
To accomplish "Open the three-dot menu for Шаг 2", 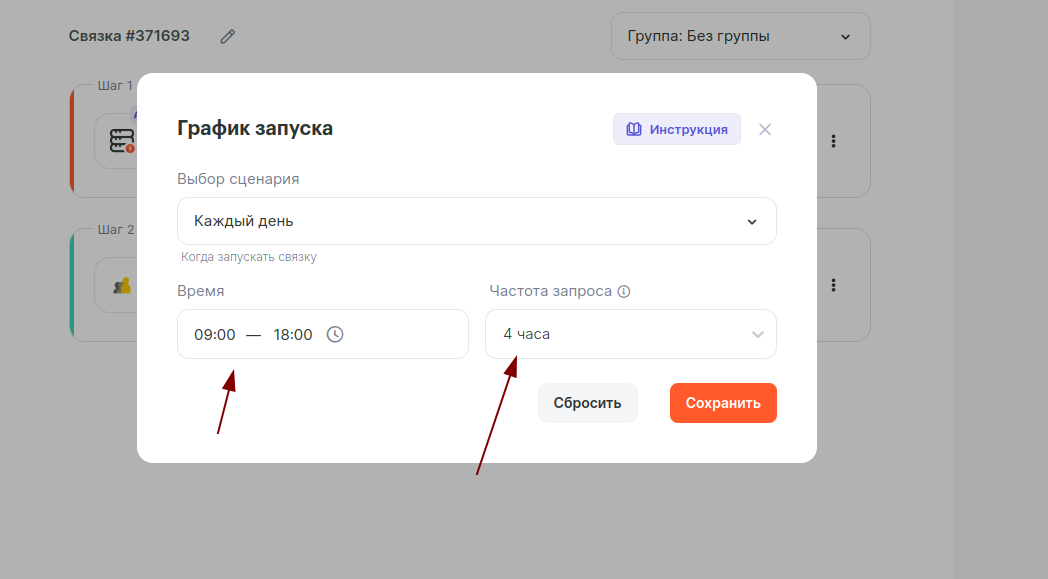I will pyautogui.click(x=833, y=285).
